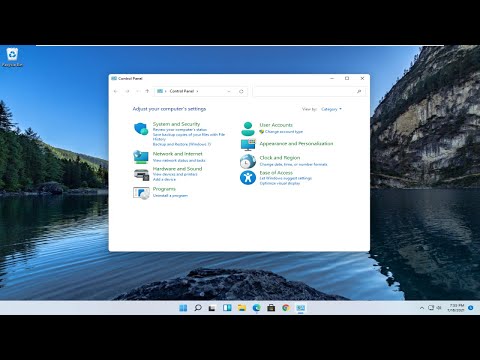Open the Clock and Region globe-clock icon
This screenshot has height=360, width=480.
pyautogui.click(x=248, y=161)
